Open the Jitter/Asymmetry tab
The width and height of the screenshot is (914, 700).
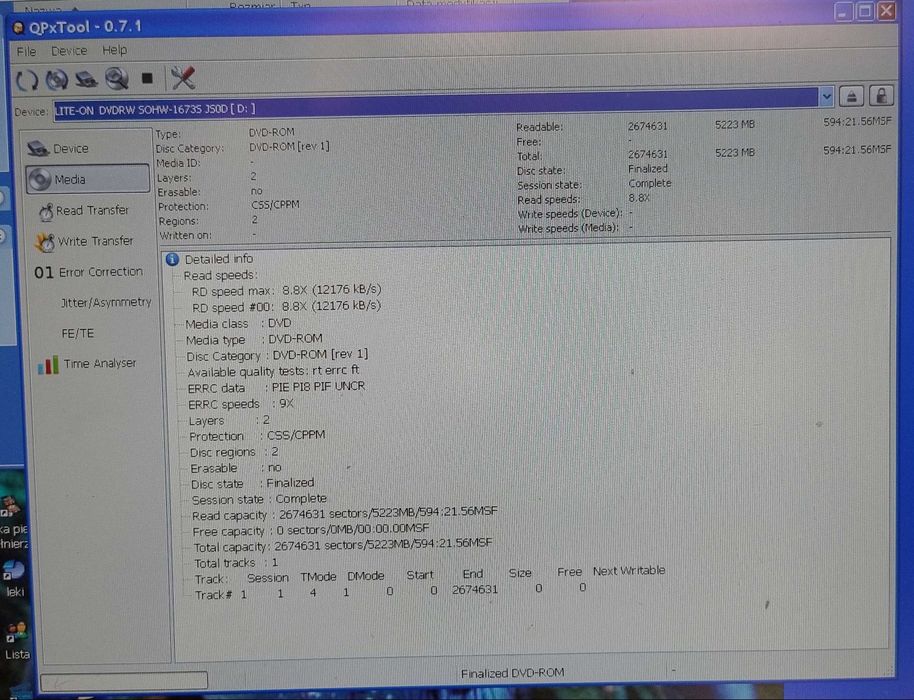[x=105, y=302]
